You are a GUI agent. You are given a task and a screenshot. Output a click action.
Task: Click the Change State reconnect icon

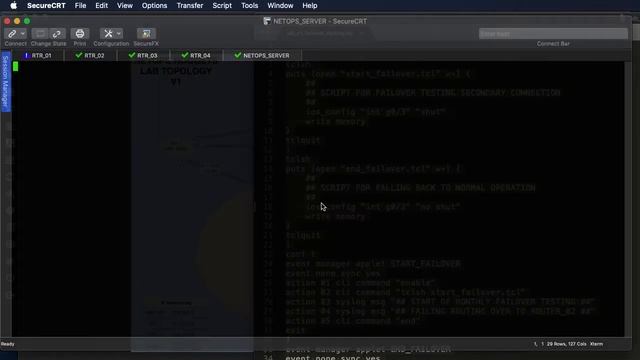click(57, 34)
